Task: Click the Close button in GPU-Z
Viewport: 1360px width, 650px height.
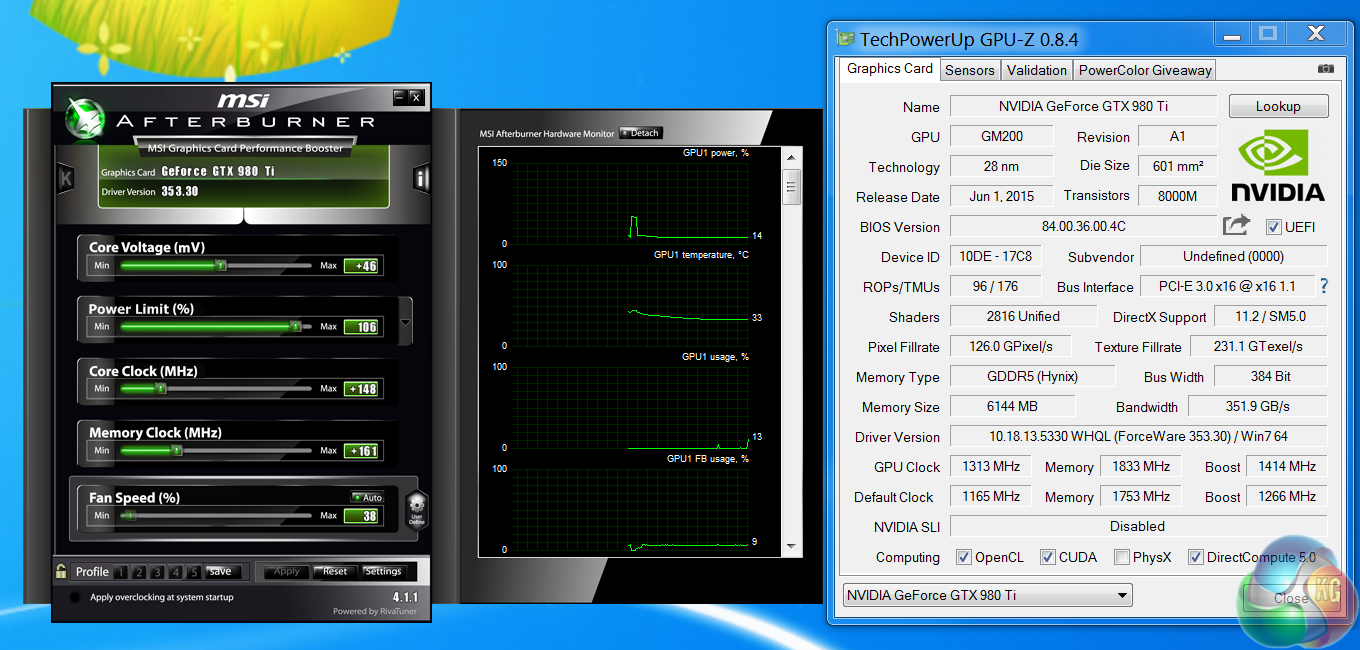Action: pos(1290,597)
